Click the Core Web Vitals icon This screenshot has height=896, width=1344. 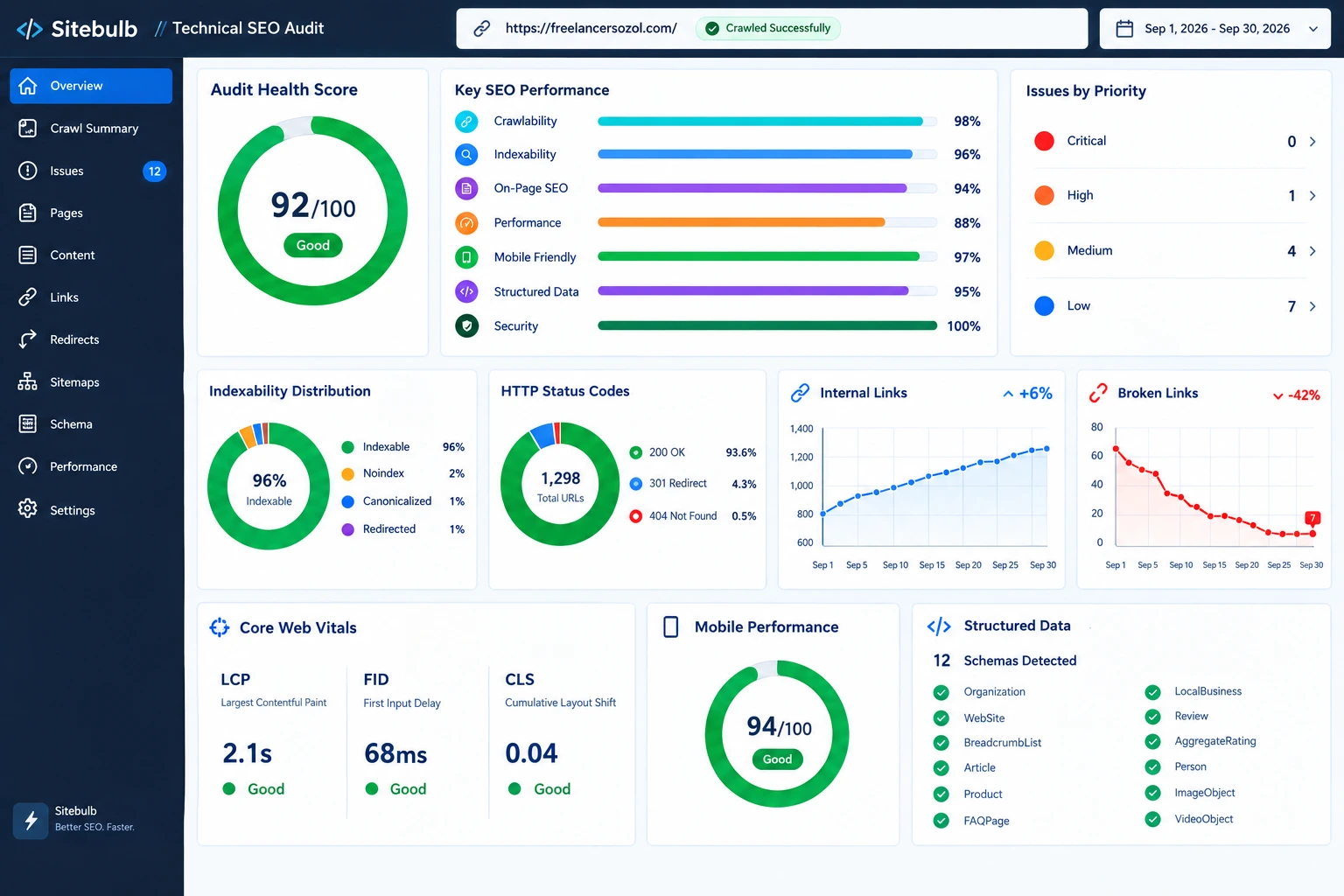220,627
